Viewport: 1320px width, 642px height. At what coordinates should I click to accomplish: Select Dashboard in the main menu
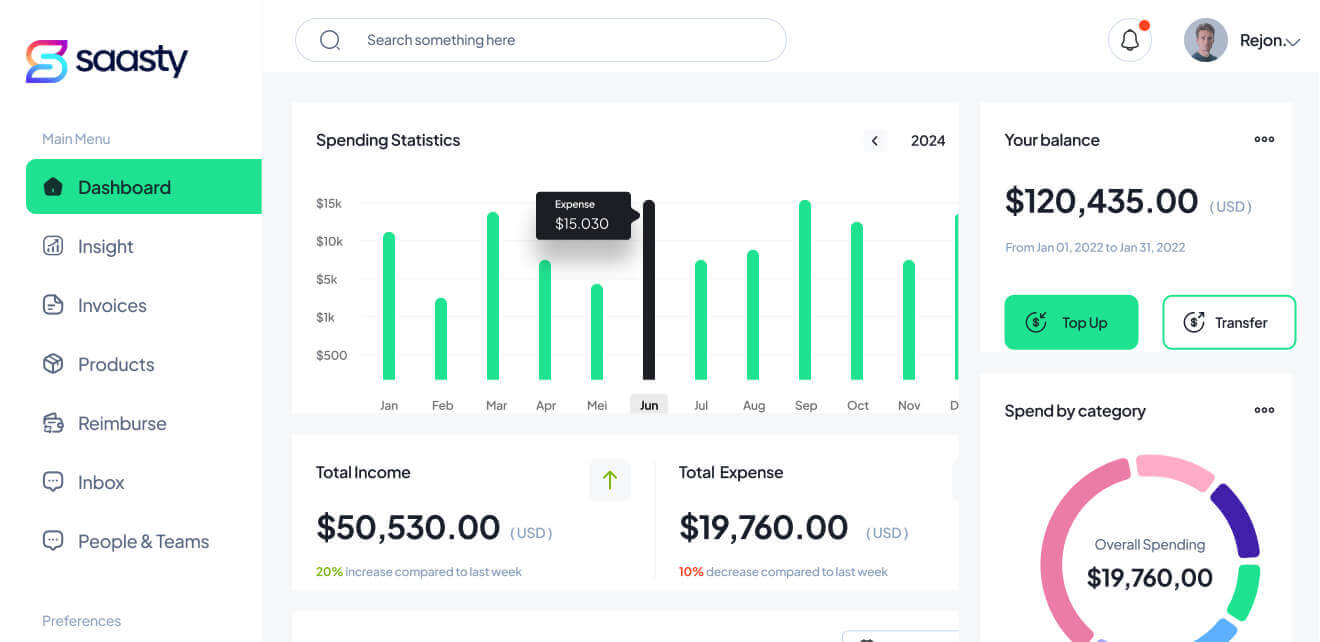click(x=143, y=187)
